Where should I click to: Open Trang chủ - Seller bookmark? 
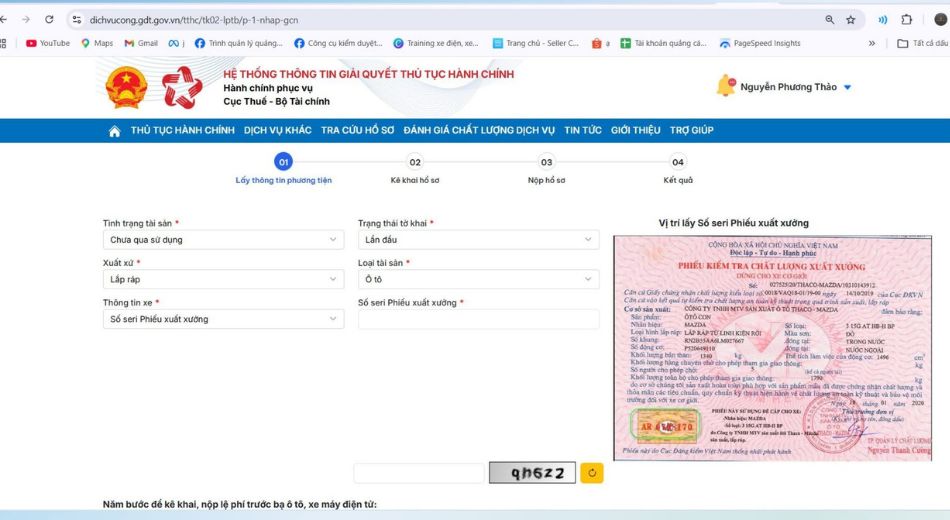tap(536, 43)
